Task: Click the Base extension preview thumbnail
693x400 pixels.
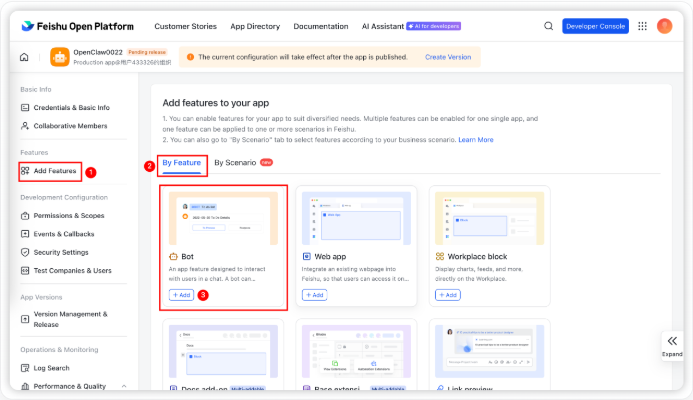Action: click(357, 351)
